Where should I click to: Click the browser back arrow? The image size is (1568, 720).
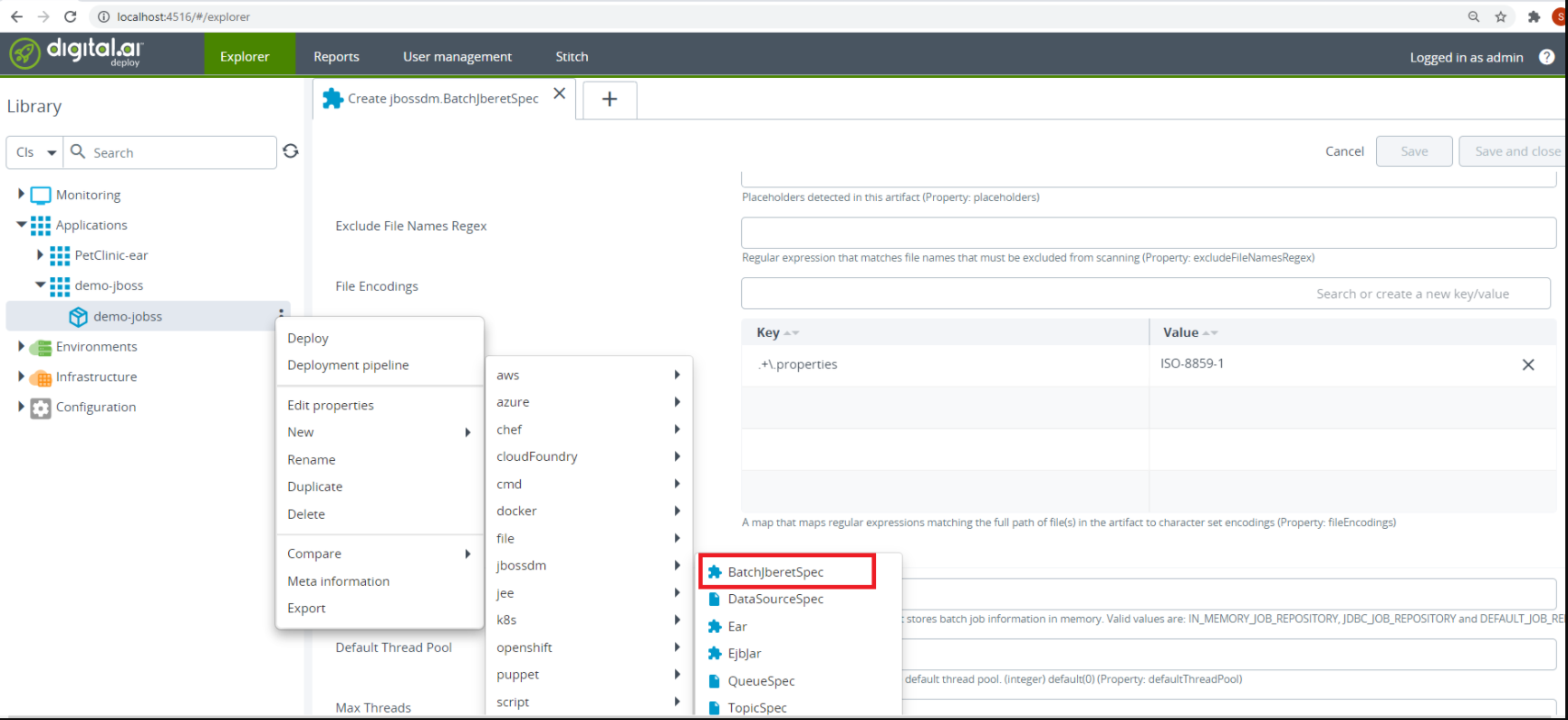click(16, 16)
